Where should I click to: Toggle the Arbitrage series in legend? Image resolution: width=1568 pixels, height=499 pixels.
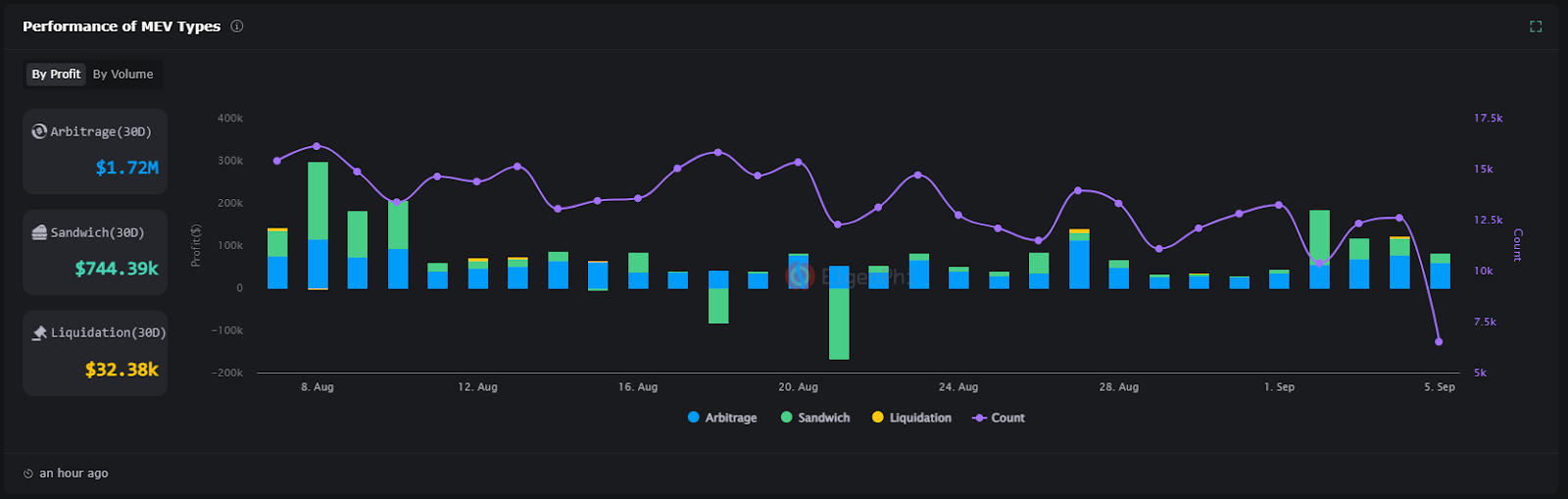(x=730, y=418)
